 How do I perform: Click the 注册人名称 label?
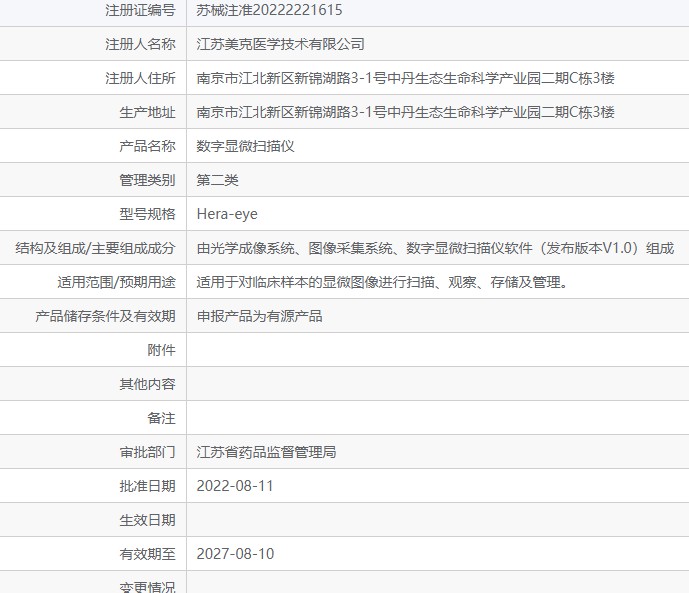coord(140,44)
